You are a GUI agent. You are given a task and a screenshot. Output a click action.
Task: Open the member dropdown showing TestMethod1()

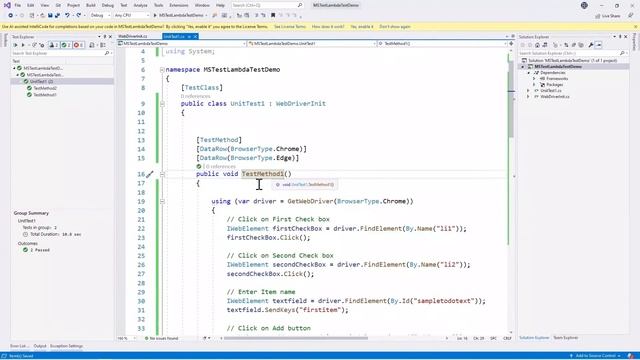pyautogui.click(x=442, y=43)
